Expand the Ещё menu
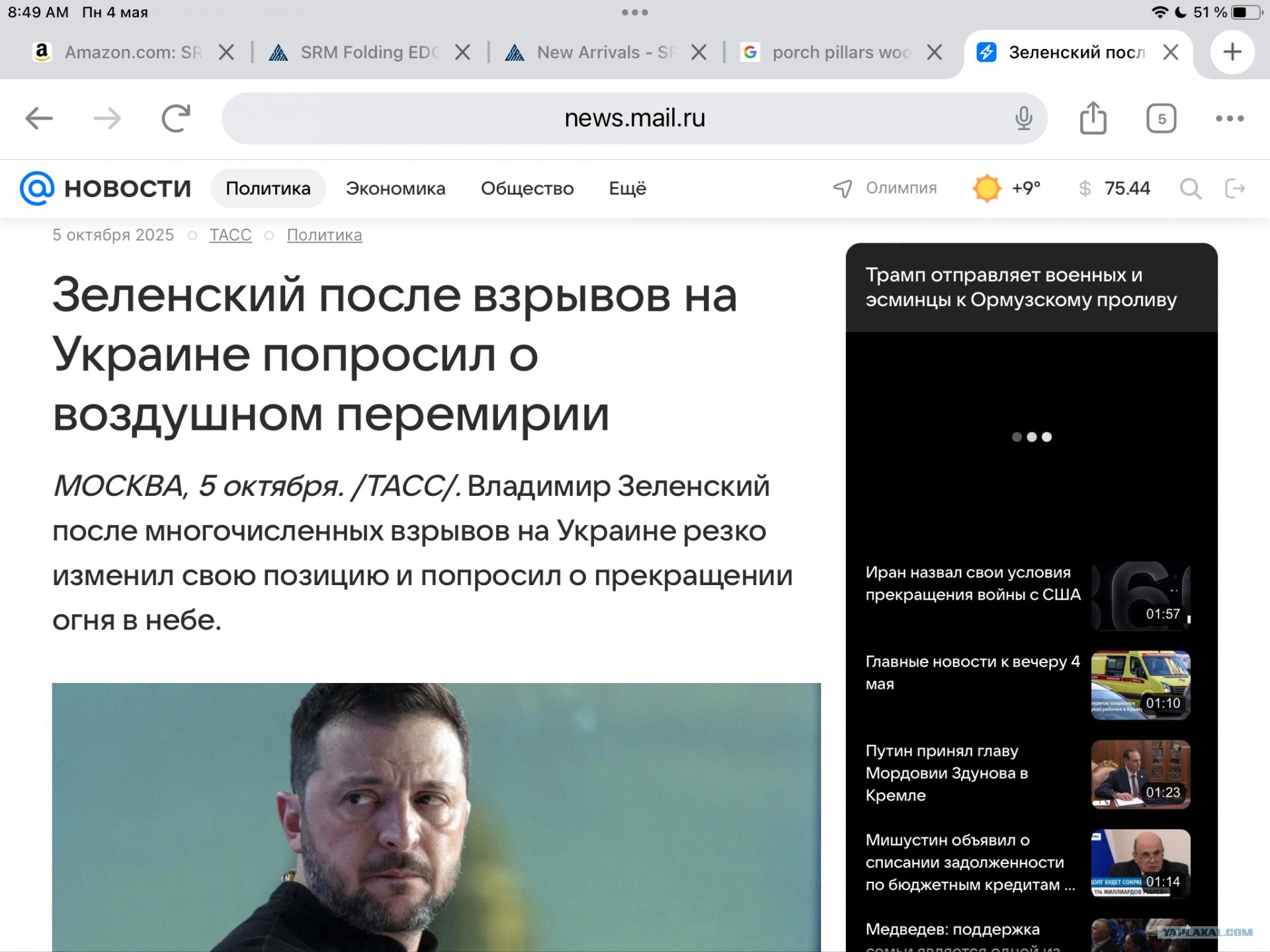Screen dimensions: 1270x952 coord(628,188)
